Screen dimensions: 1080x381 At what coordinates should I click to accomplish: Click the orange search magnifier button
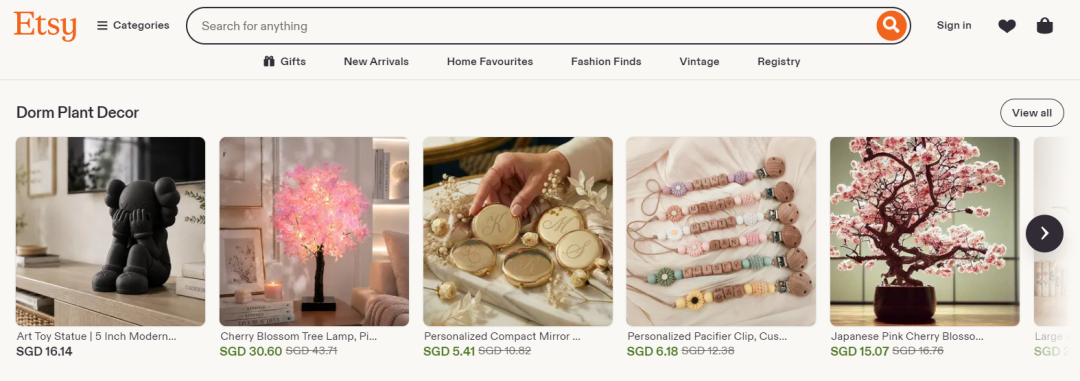[x=891, y=26]
